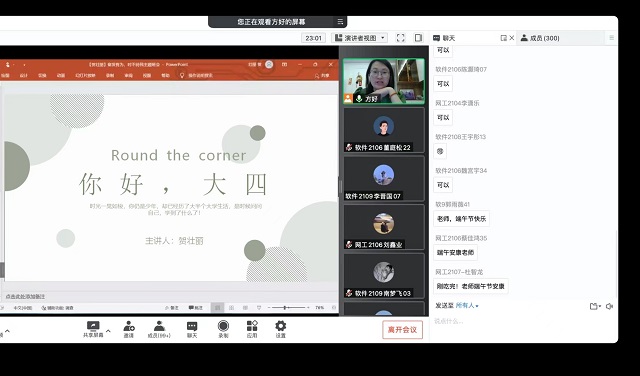Image resolution: width=640 pixels, height=376 pixels.
Task: Select 软件 2109 李晋国 07 participant tile
Action: (384, 178)
